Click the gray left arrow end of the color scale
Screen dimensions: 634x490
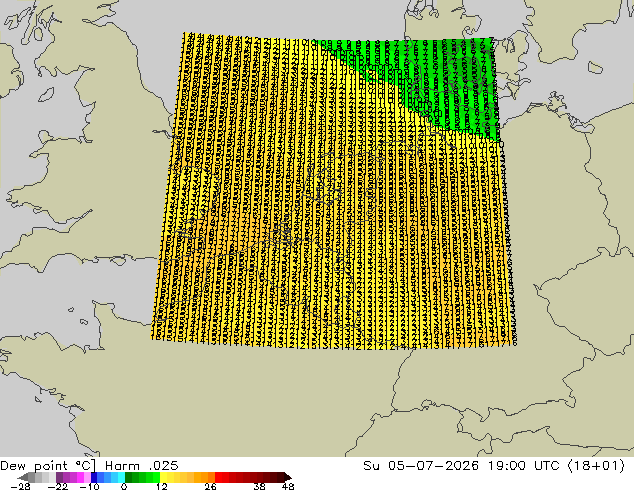tap(23, 477)
